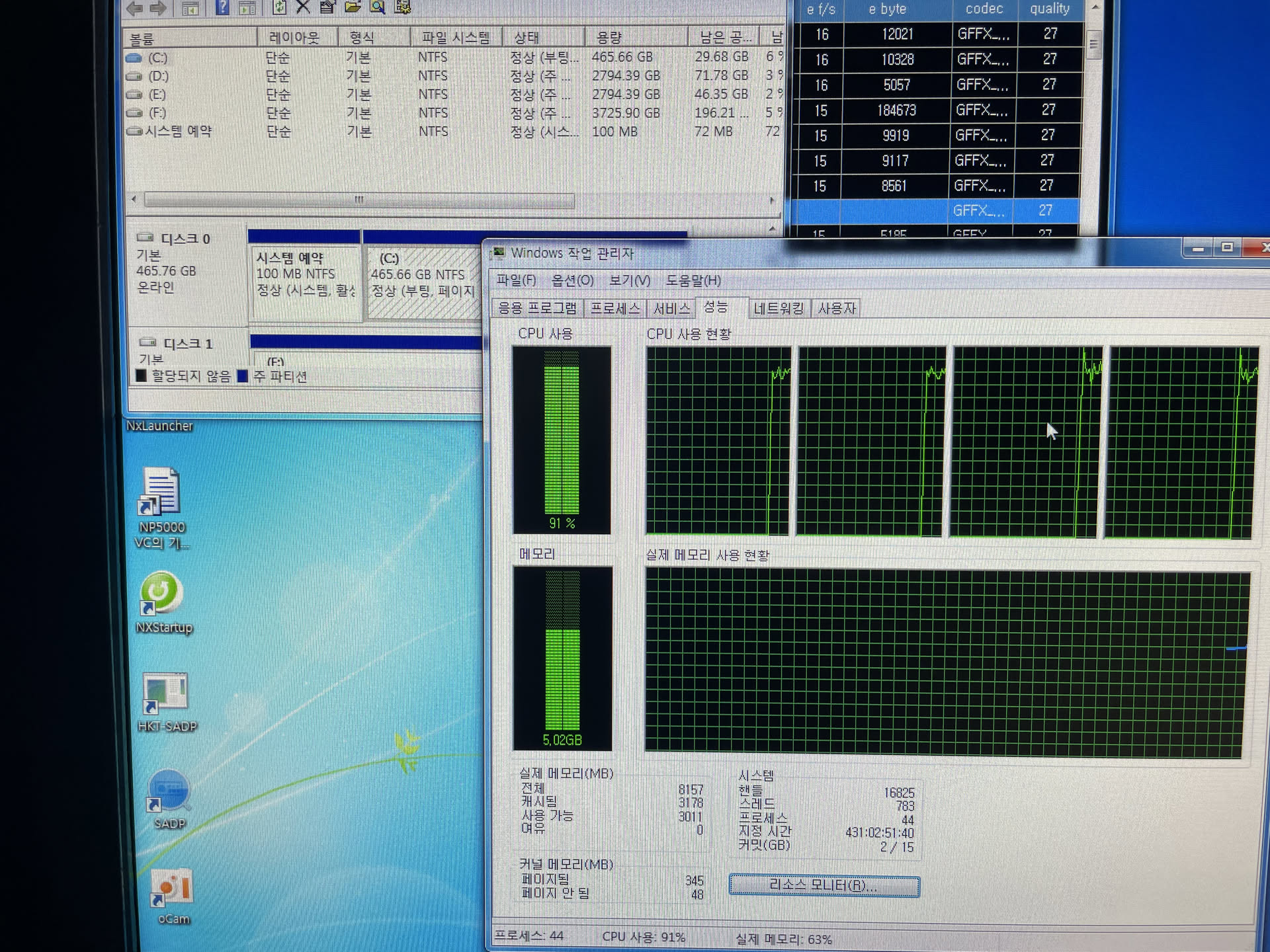
Task: Click the help question mark toolbar icon
Action: (x=223, y=7)
